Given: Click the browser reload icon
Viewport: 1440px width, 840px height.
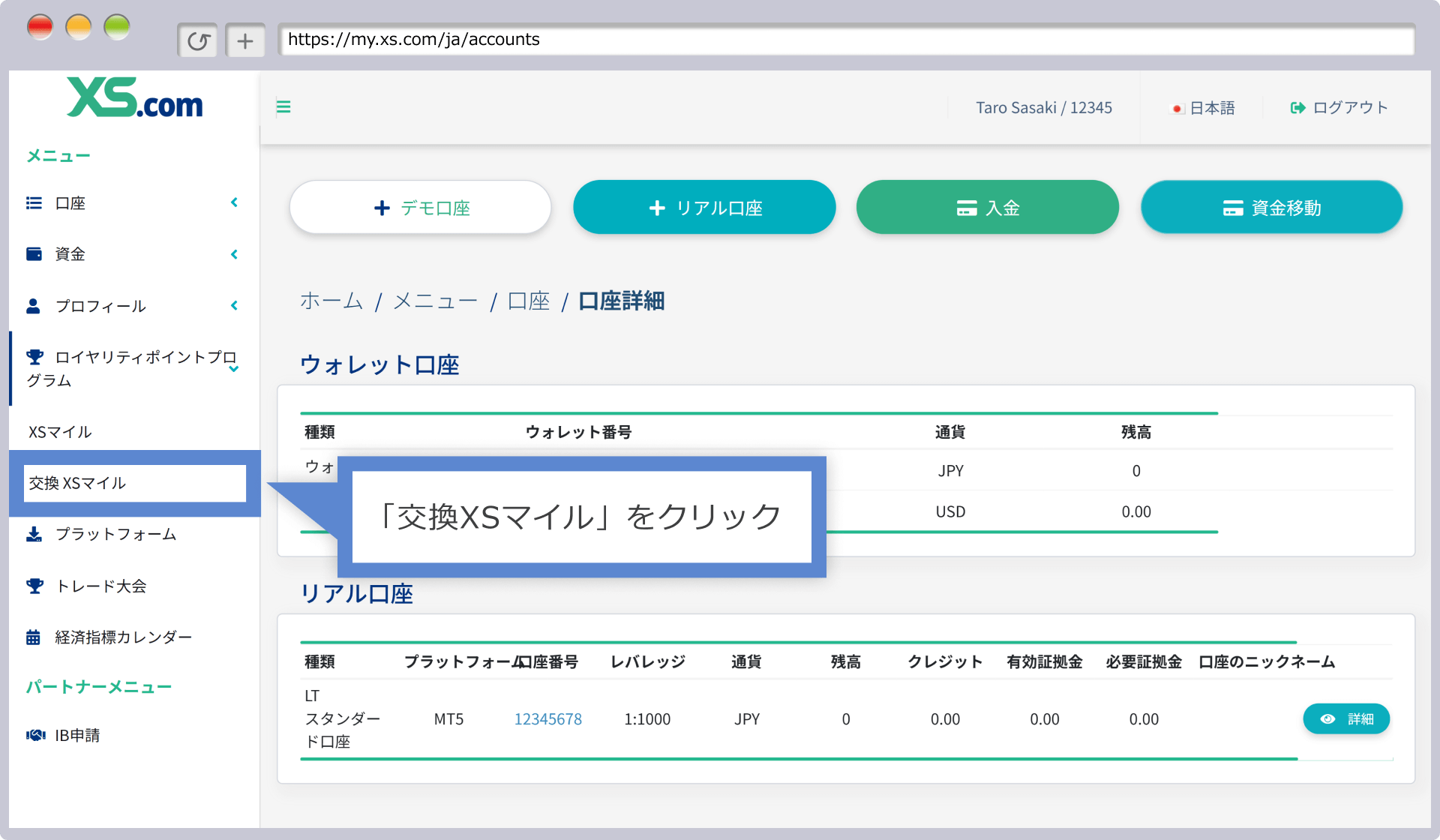Looking at the screenshot, I should (x=198, y=40).
